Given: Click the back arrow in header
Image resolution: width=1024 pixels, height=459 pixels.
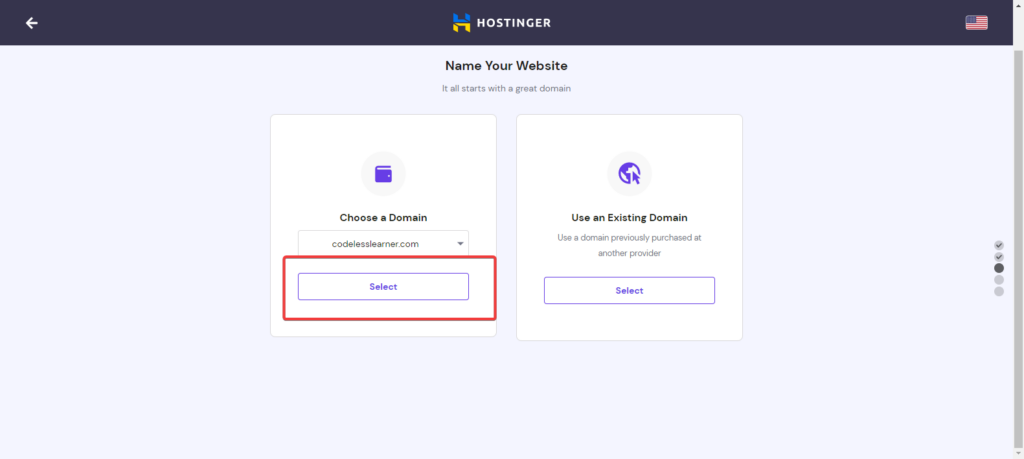Looking at the screenshot, I should (x=31, y=23).
